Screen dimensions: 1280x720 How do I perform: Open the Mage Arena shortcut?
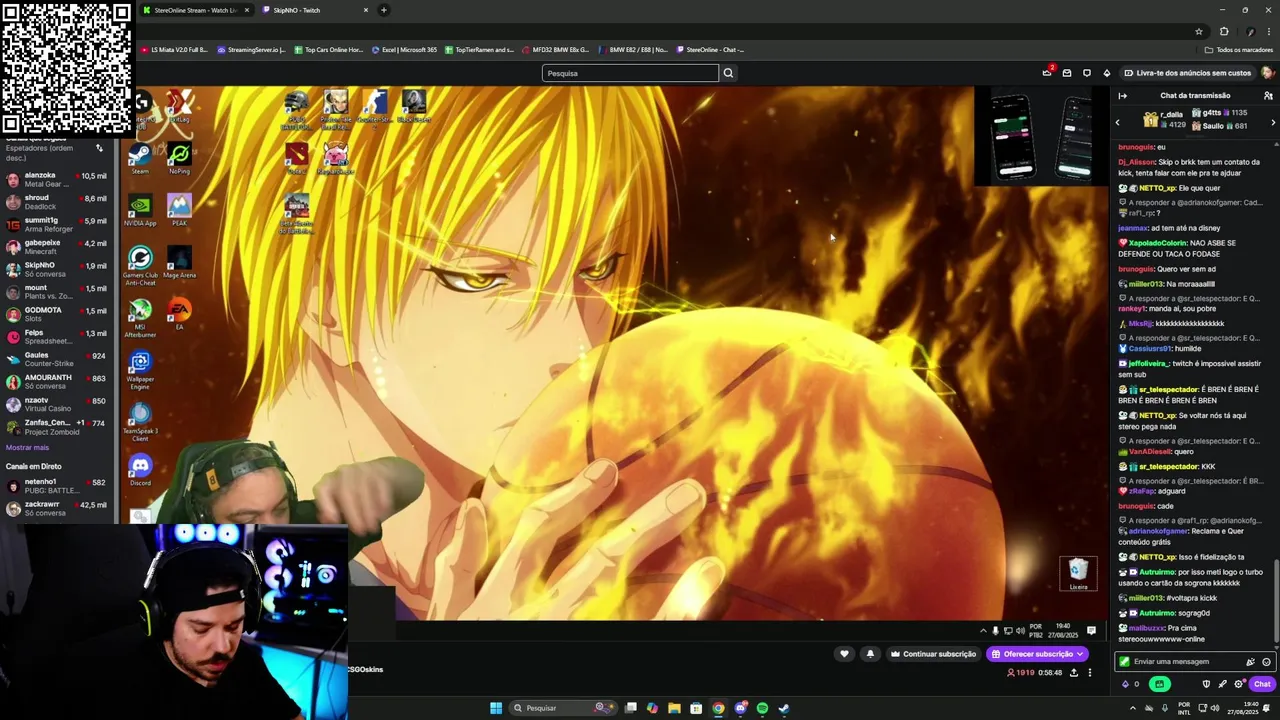[x=179, y=262]
